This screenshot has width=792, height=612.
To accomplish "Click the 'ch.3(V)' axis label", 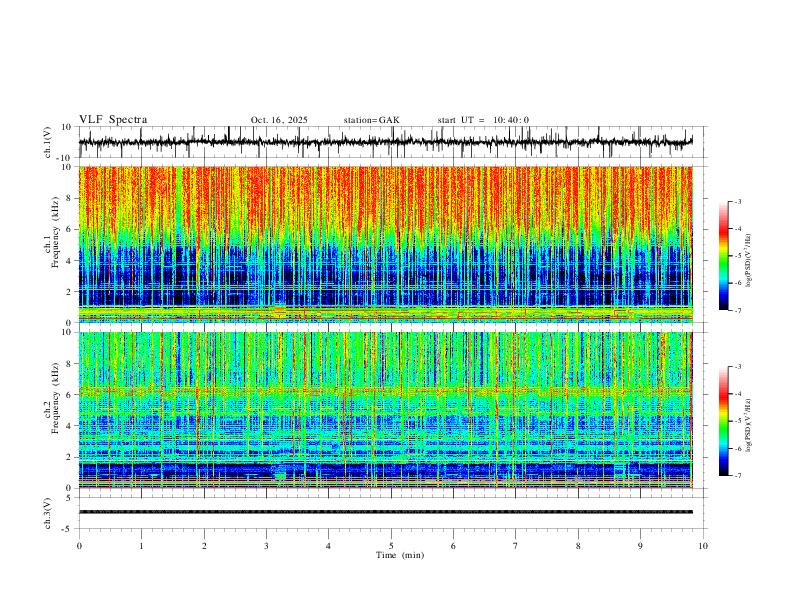I will pos(48,513).
